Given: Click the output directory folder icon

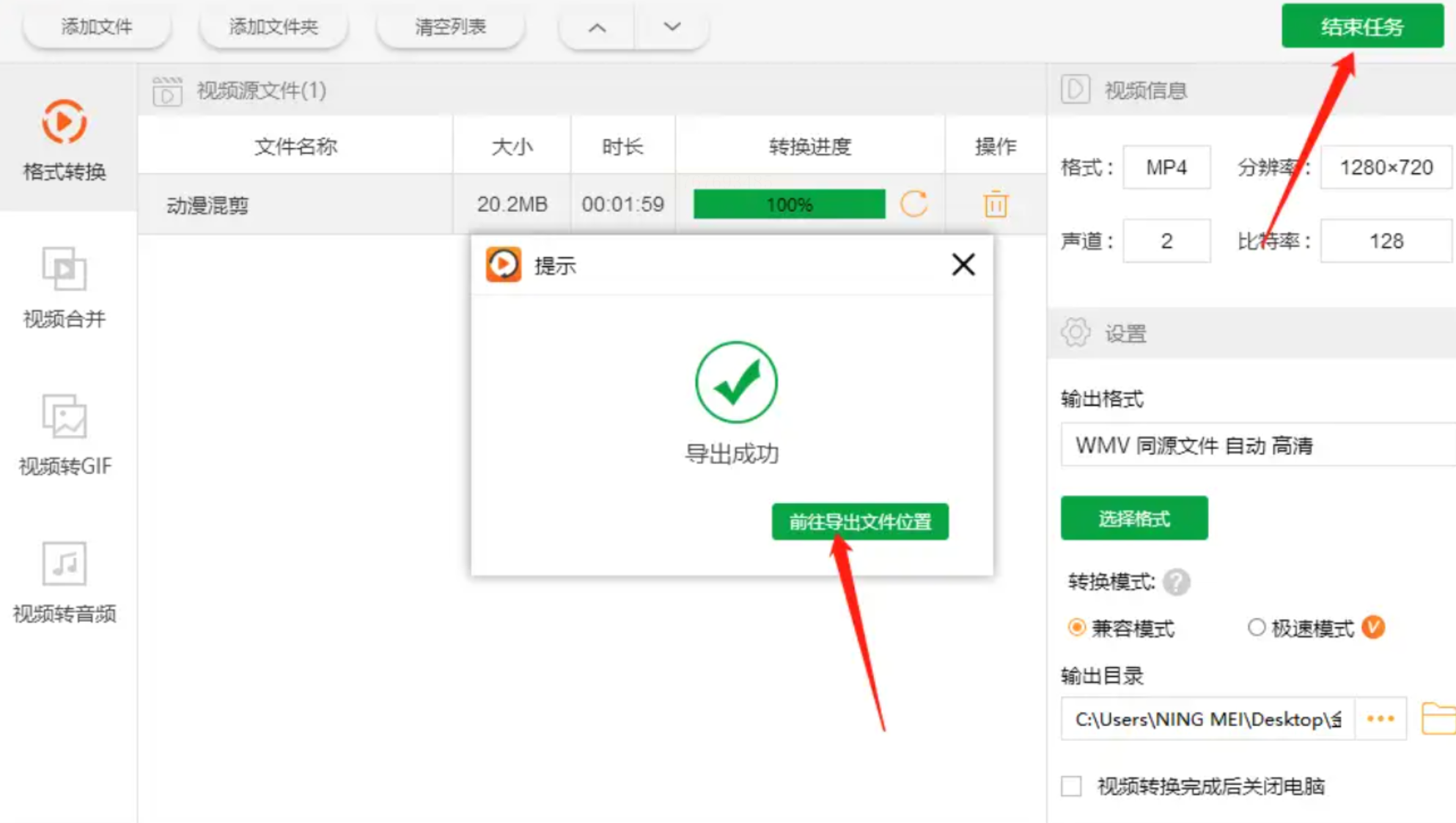Looking at the screenshot, I should point(1438,718).
